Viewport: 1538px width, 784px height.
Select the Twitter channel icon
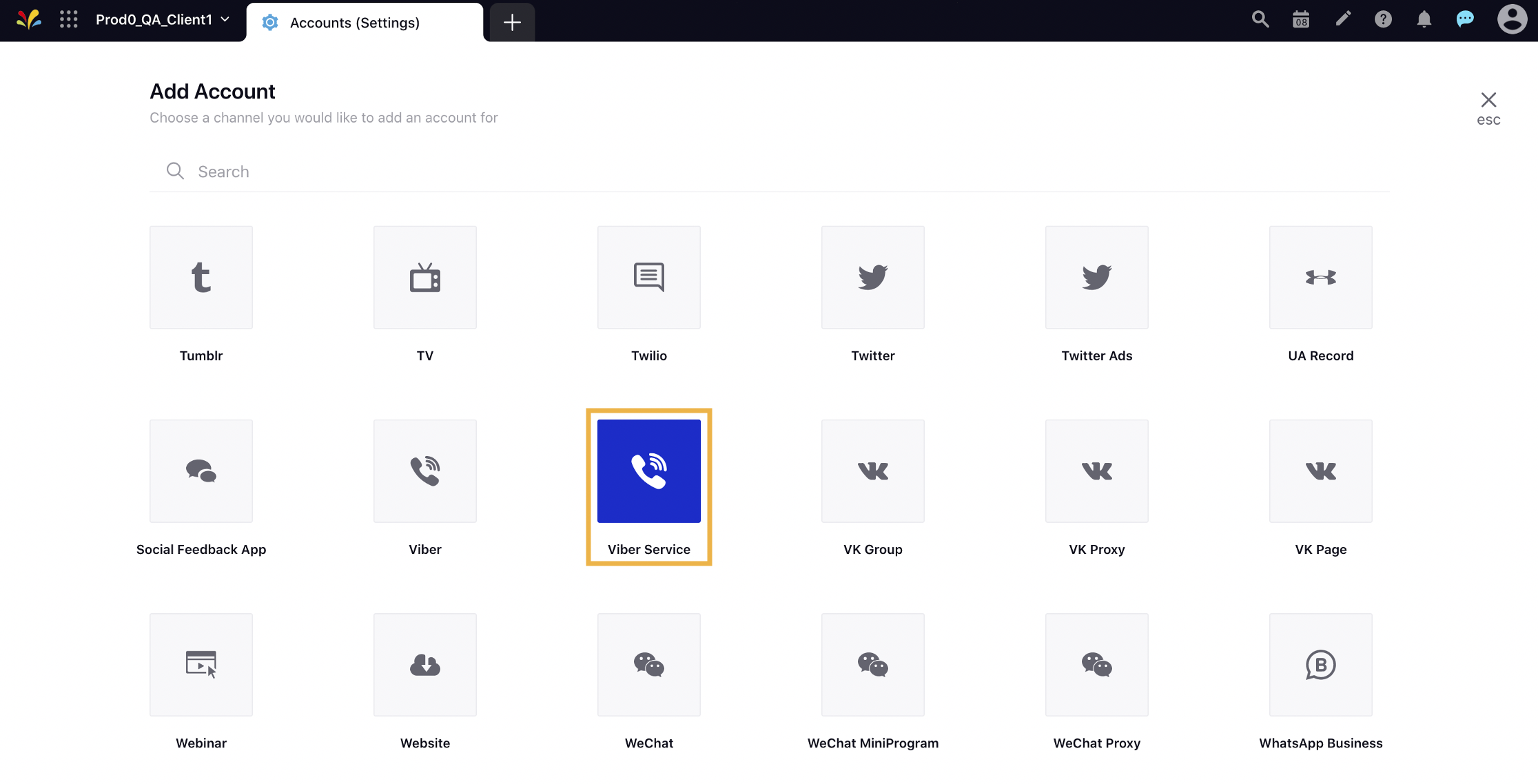(x=873, y=277)
